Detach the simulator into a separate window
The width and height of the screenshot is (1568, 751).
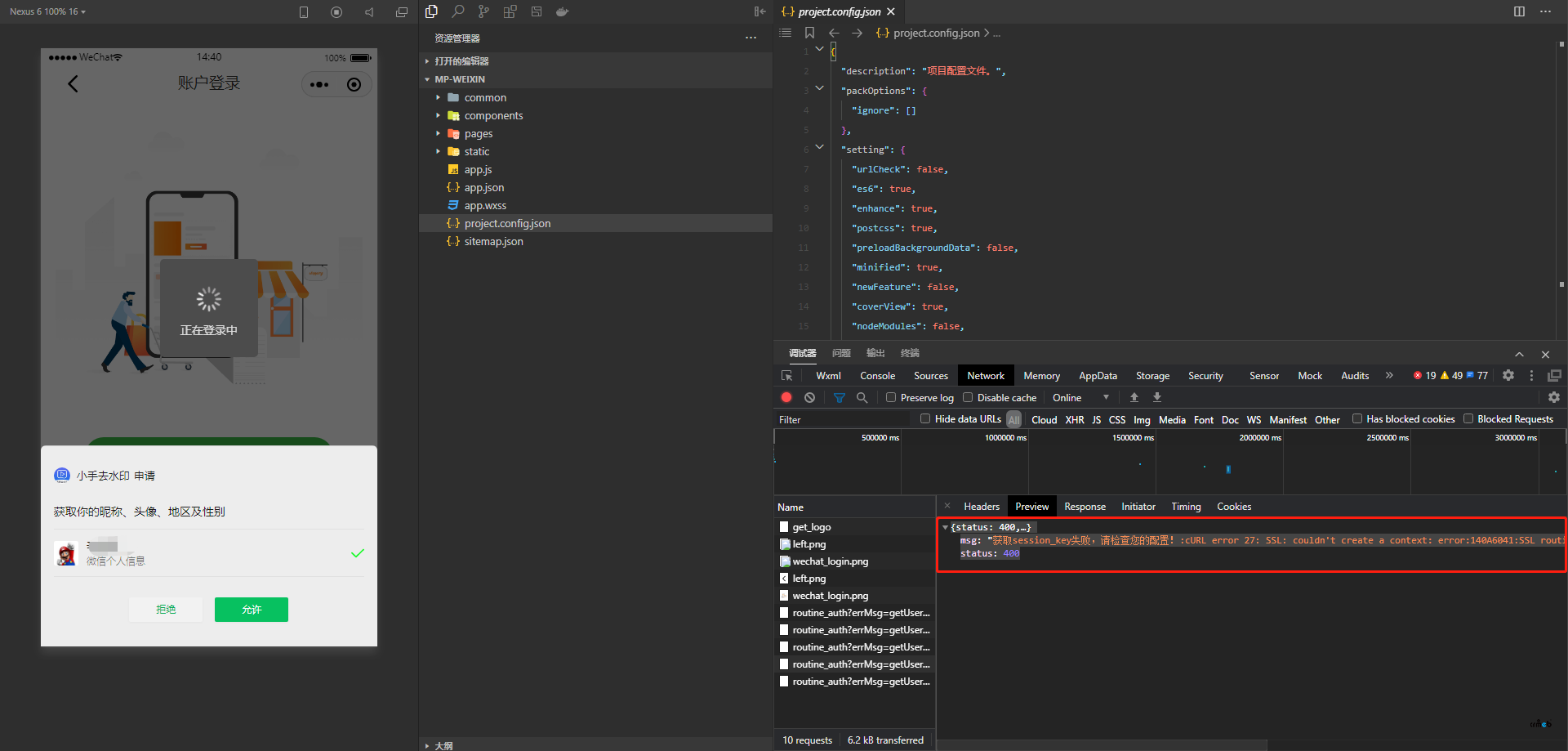coord(402,12)
